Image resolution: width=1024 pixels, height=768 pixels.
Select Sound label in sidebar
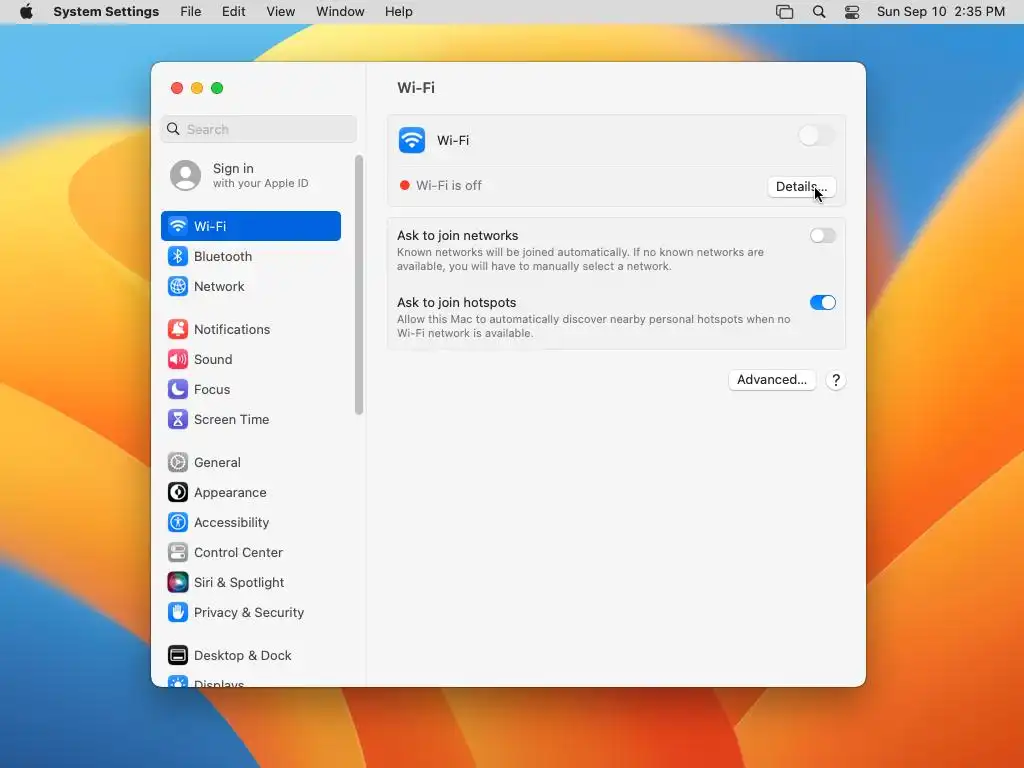213,359
